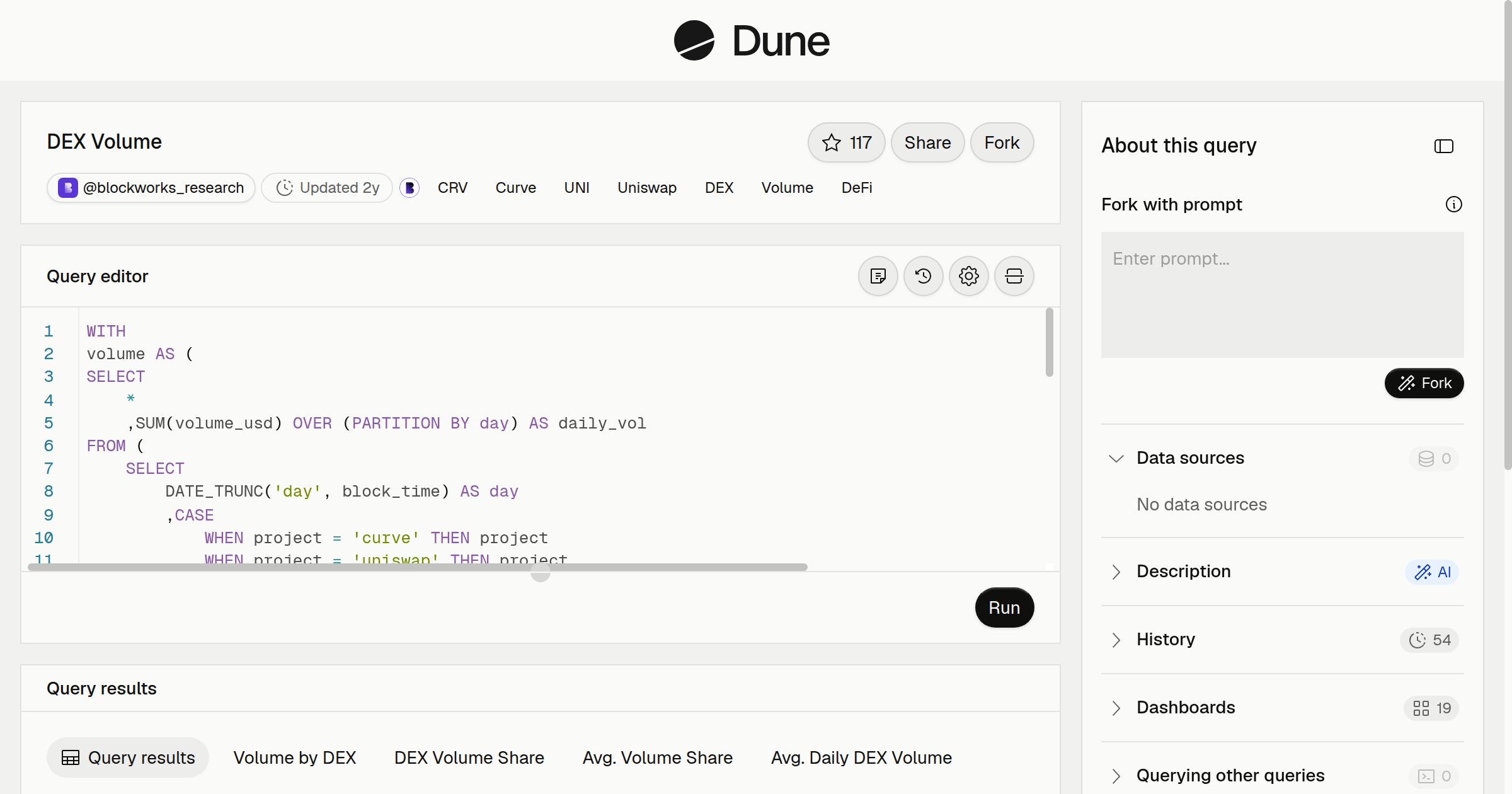Click the History count badge 54
1512x794 pixels.
tap(1429, 640)
